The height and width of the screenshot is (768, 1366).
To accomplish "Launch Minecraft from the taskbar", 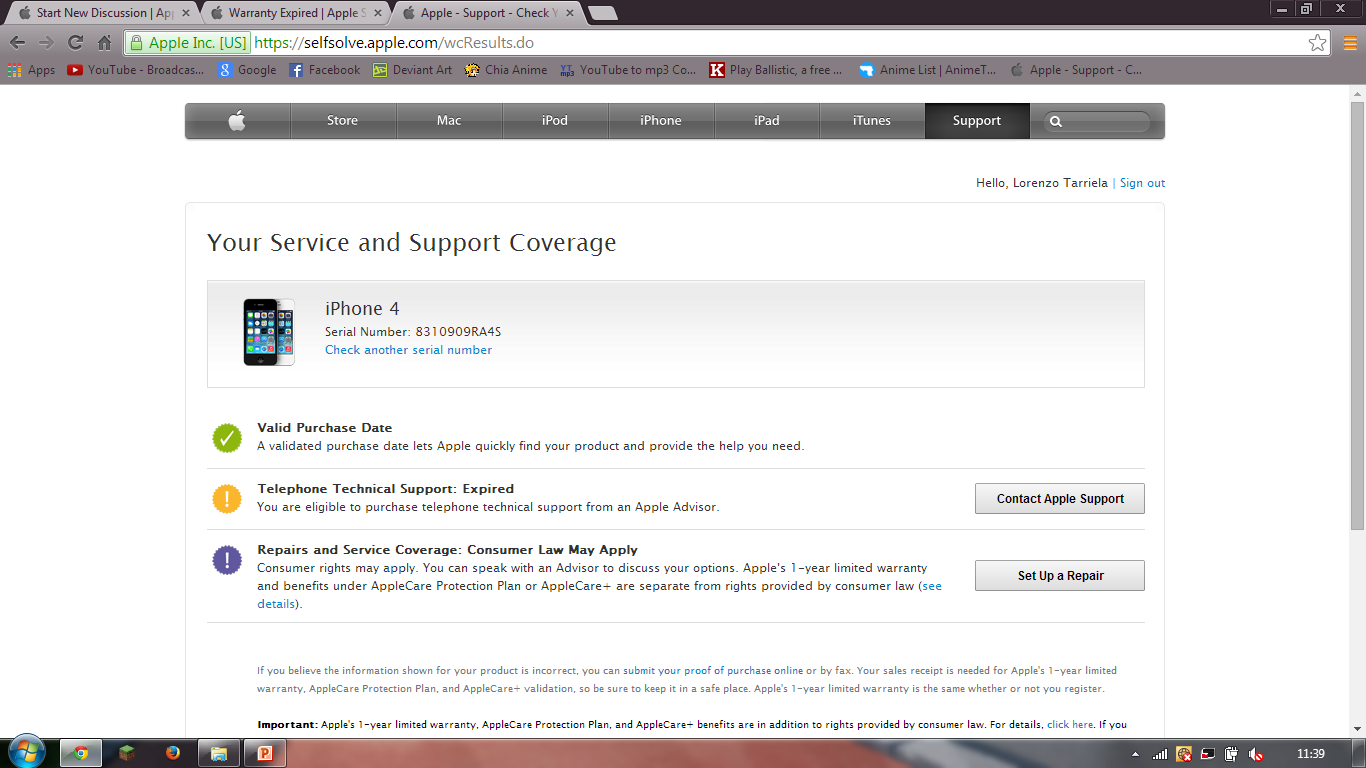I will [127, 753].
